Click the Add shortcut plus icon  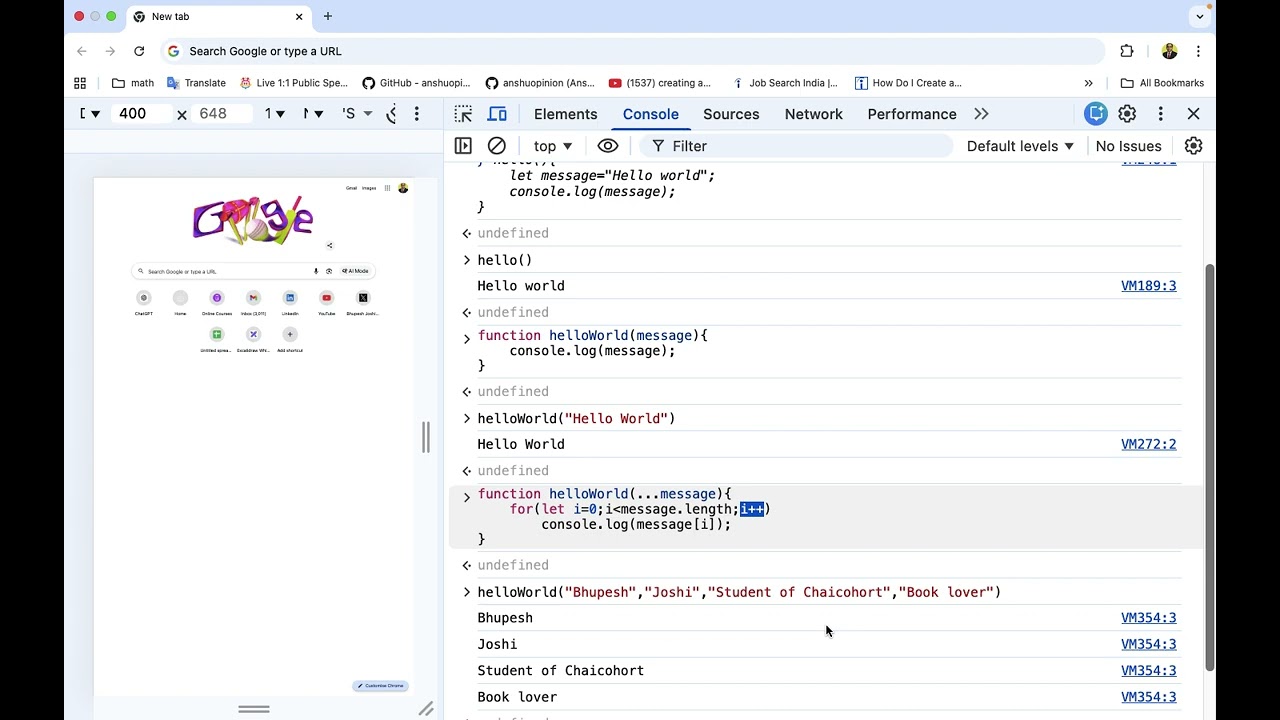pos(290,334)
